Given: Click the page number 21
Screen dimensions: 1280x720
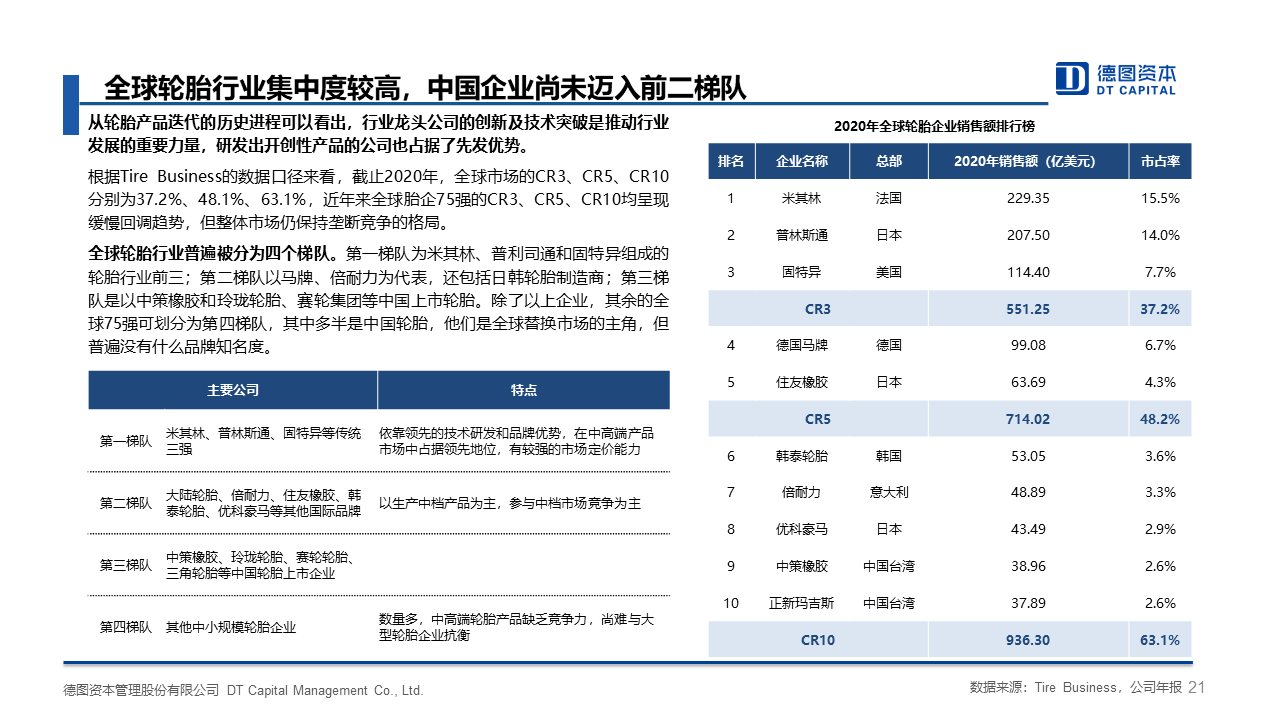Looking at the screenshot, I should pos(1198,687).
